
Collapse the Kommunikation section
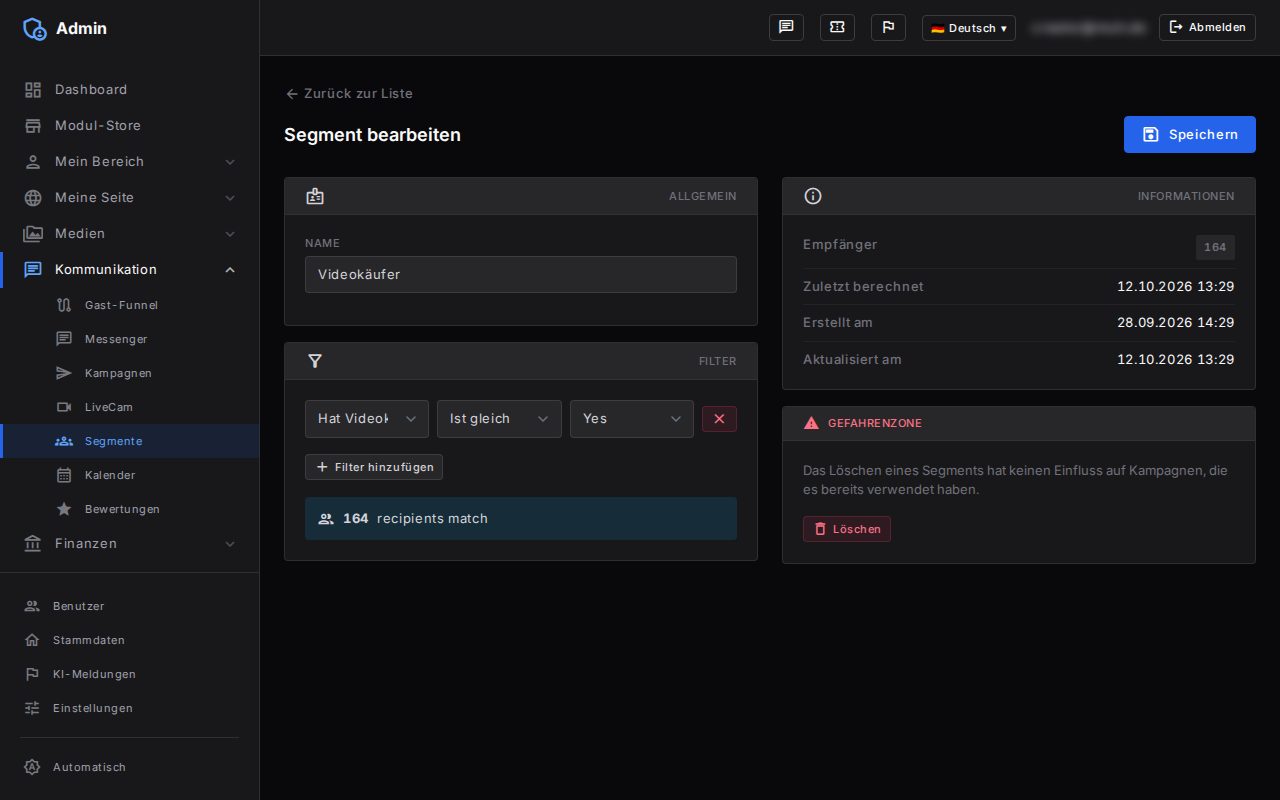[x=130, y=269]
